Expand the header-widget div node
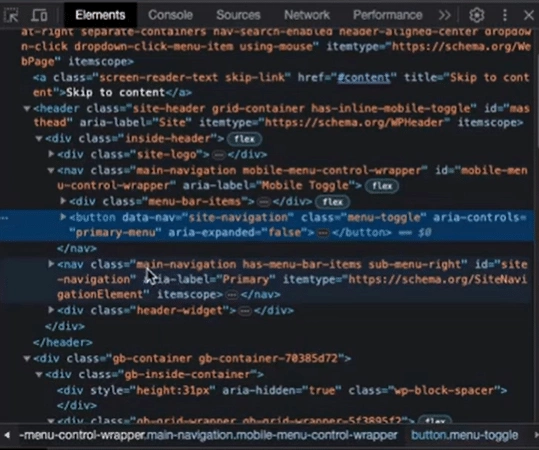Image resolution: width=539 pixels, height=450 pixels. pos(51,310)
